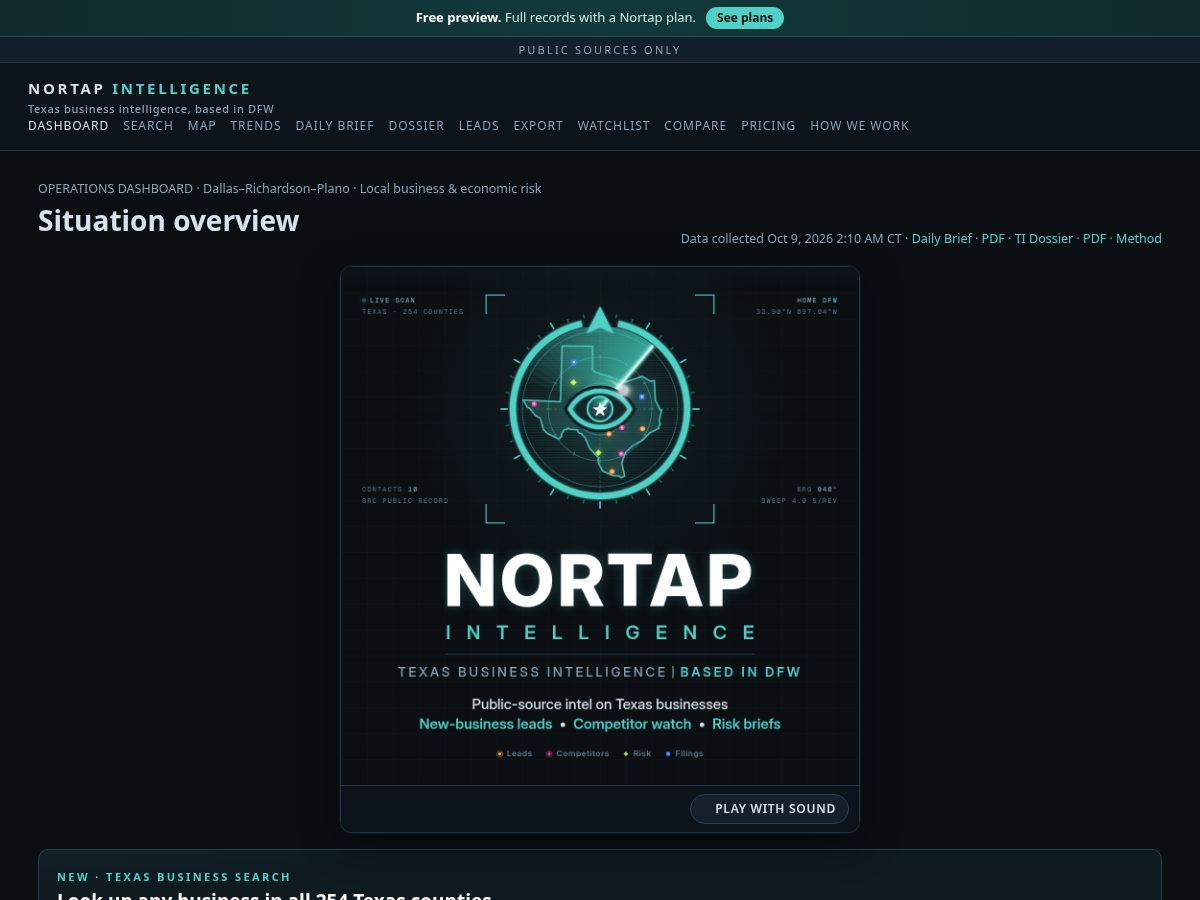Open the Export nav item
The height and width of the screenshot is (900, 1200).
tap(538, 126)
